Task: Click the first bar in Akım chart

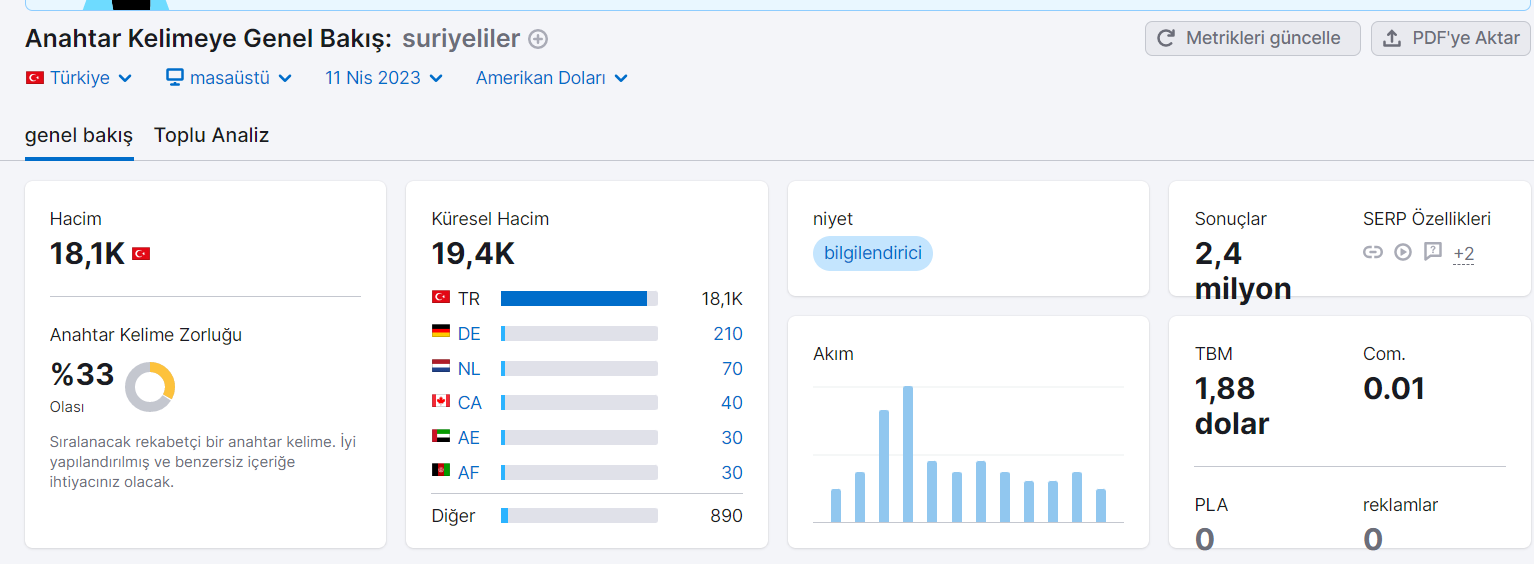Action: tap(836, 506)
